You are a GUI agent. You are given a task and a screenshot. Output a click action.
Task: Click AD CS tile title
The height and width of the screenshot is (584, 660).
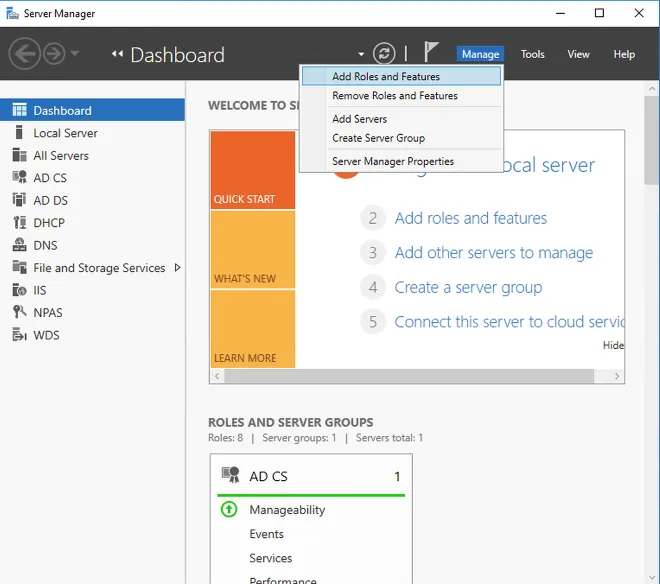point(268,476)
